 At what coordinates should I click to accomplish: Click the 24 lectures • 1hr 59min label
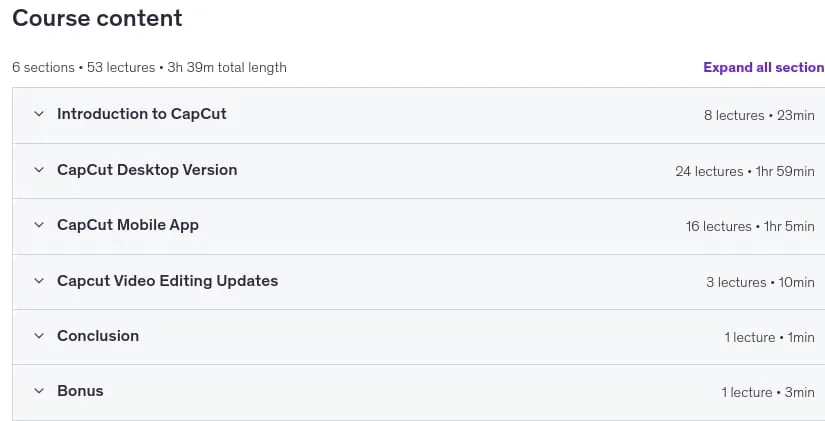[x=745, y=171]
